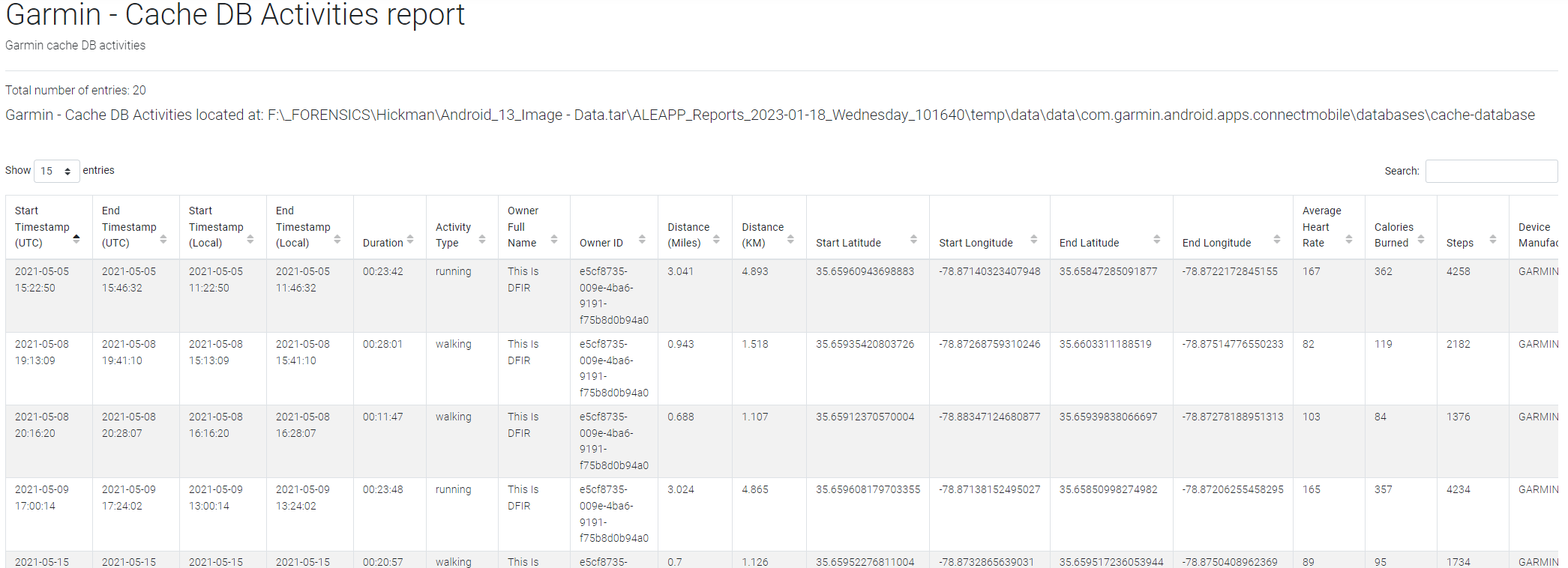Sort by Owner Full Name arrow icon
The height and width of the screenshot is (568, 1568).
pyautogui.click(x=554, y=239)
